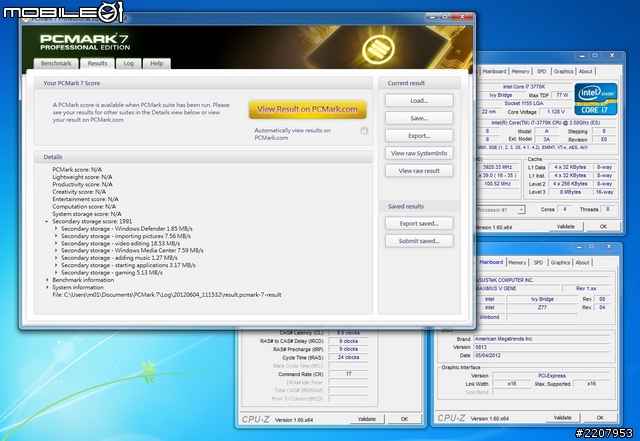The image size is (640, 441).
Task: Click View Result on PCMark.com button
Action: pos(307,109)
